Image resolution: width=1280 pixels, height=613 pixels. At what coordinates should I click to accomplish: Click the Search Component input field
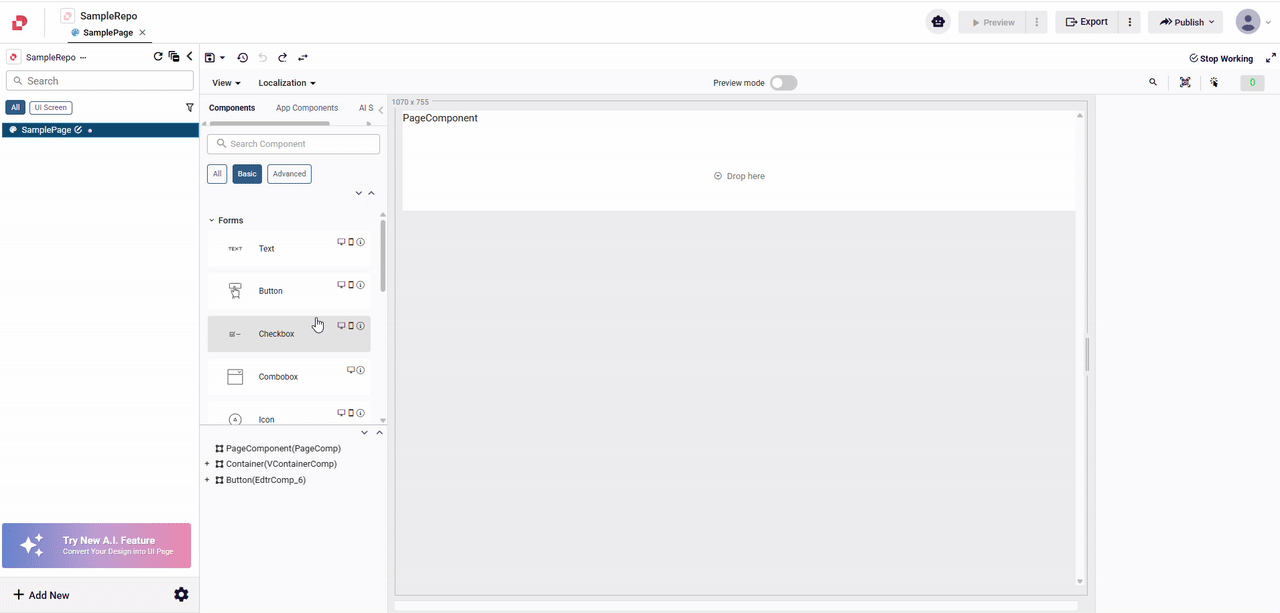pos(294,144)
